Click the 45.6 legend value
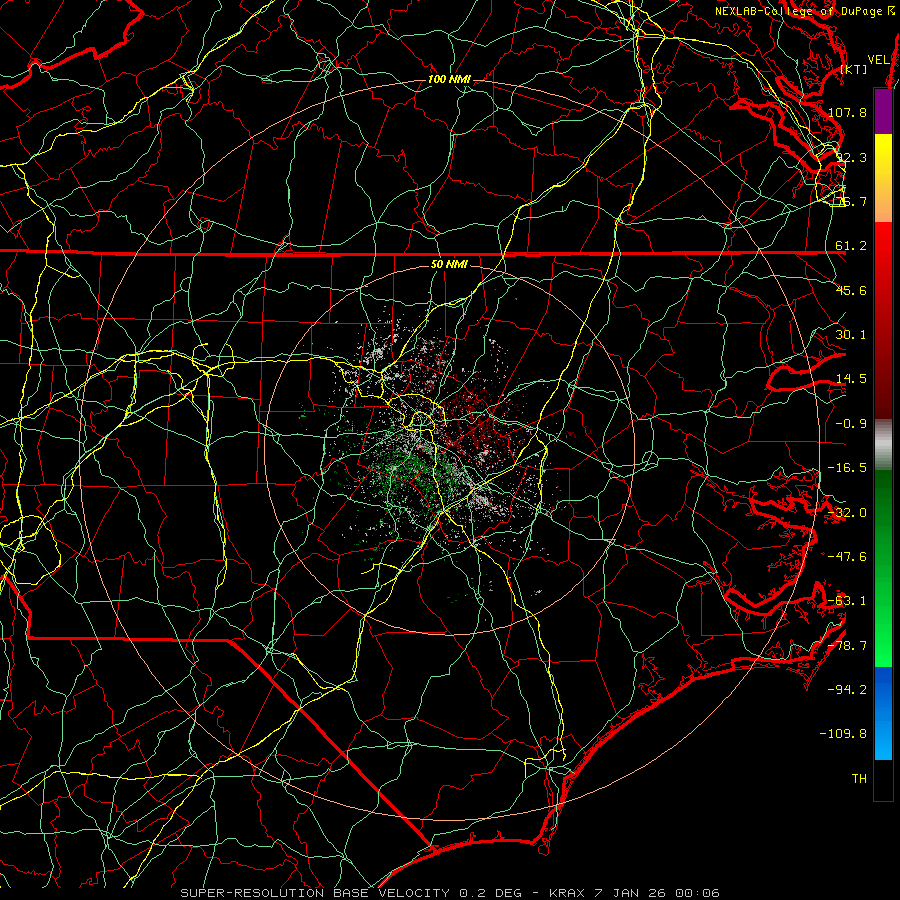The height and width of the screenshot is (900, 900). tap(851, 290)
